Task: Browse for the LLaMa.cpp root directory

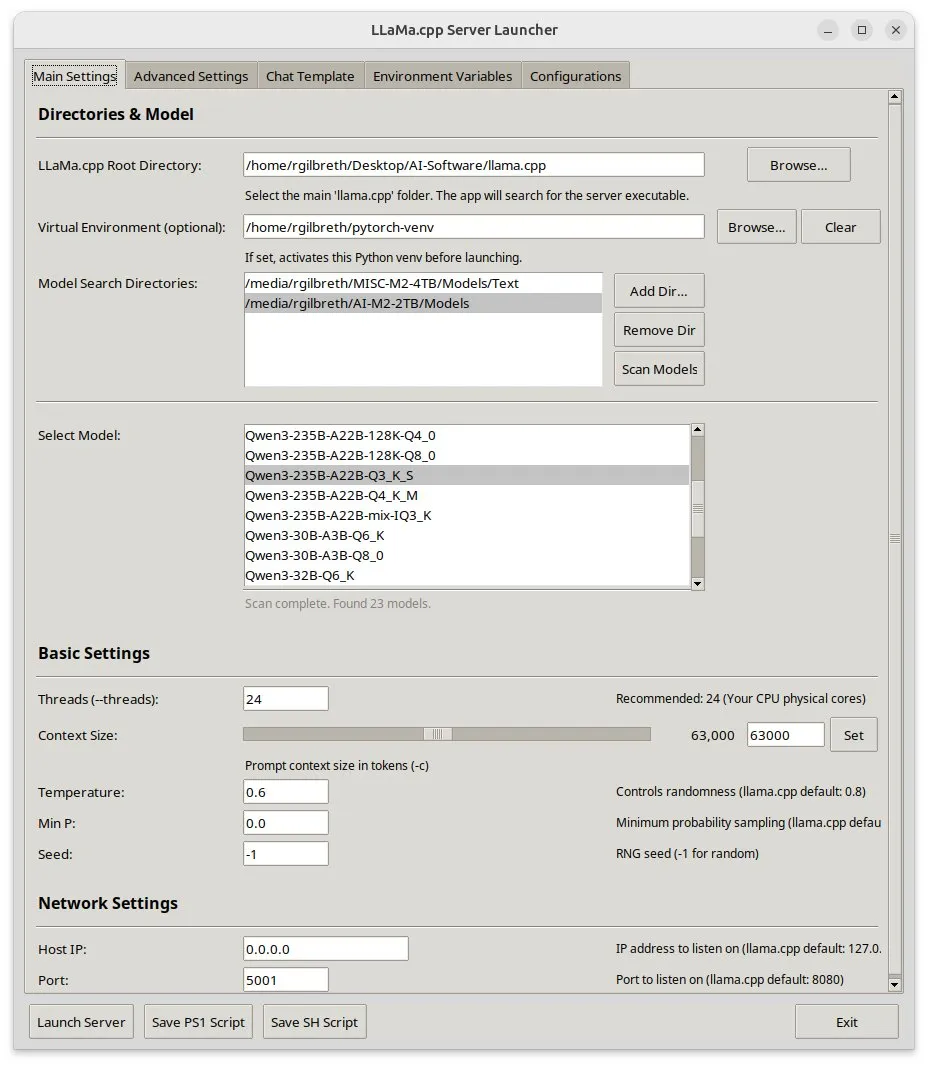Action: (x=798, y=165)
